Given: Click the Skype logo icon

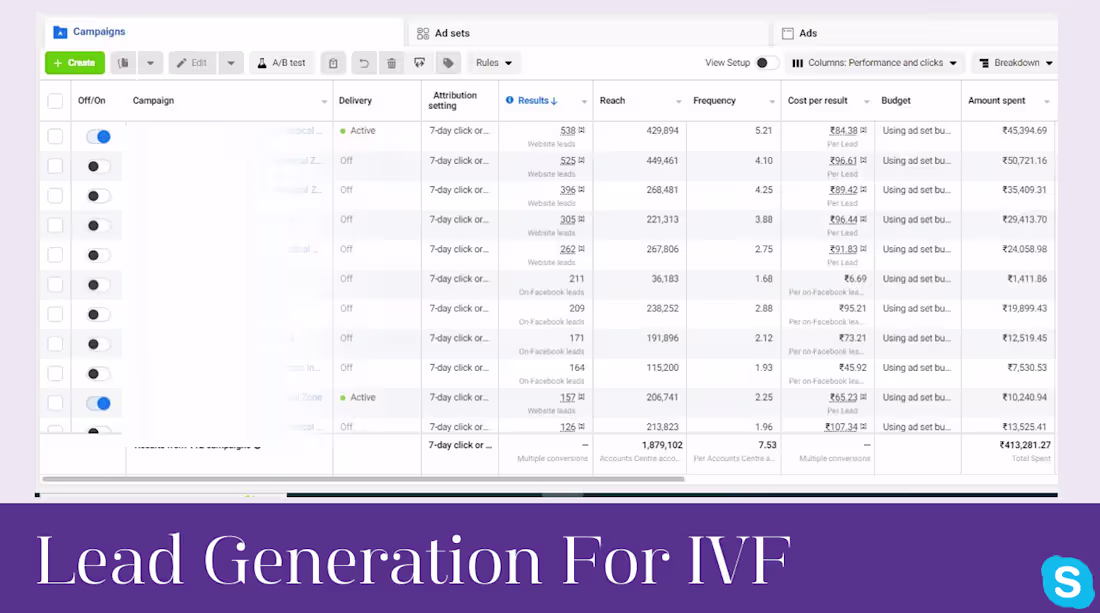Looking at the screenshot, I should point(1067,581).
